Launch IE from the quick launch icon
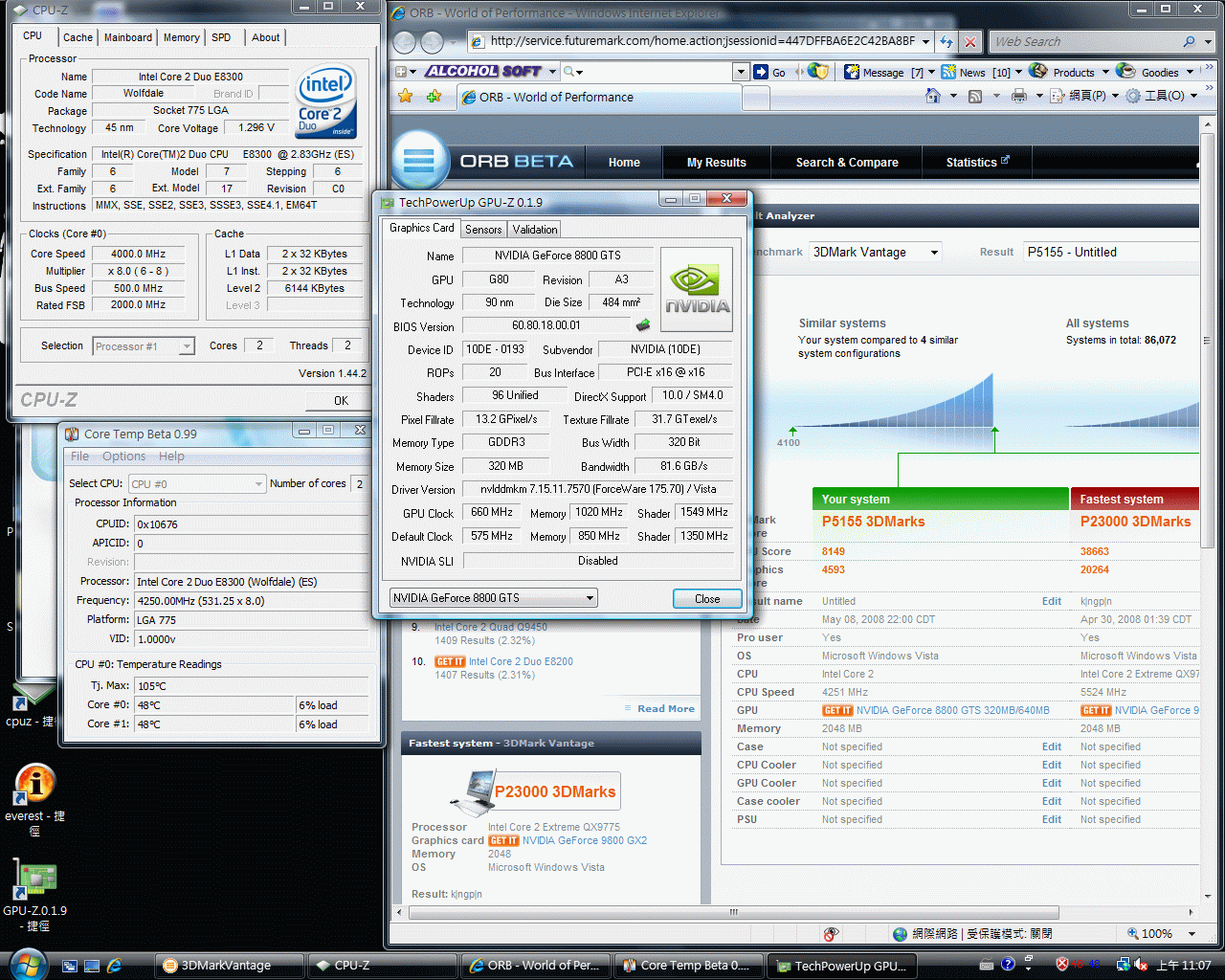 (114, 966)
